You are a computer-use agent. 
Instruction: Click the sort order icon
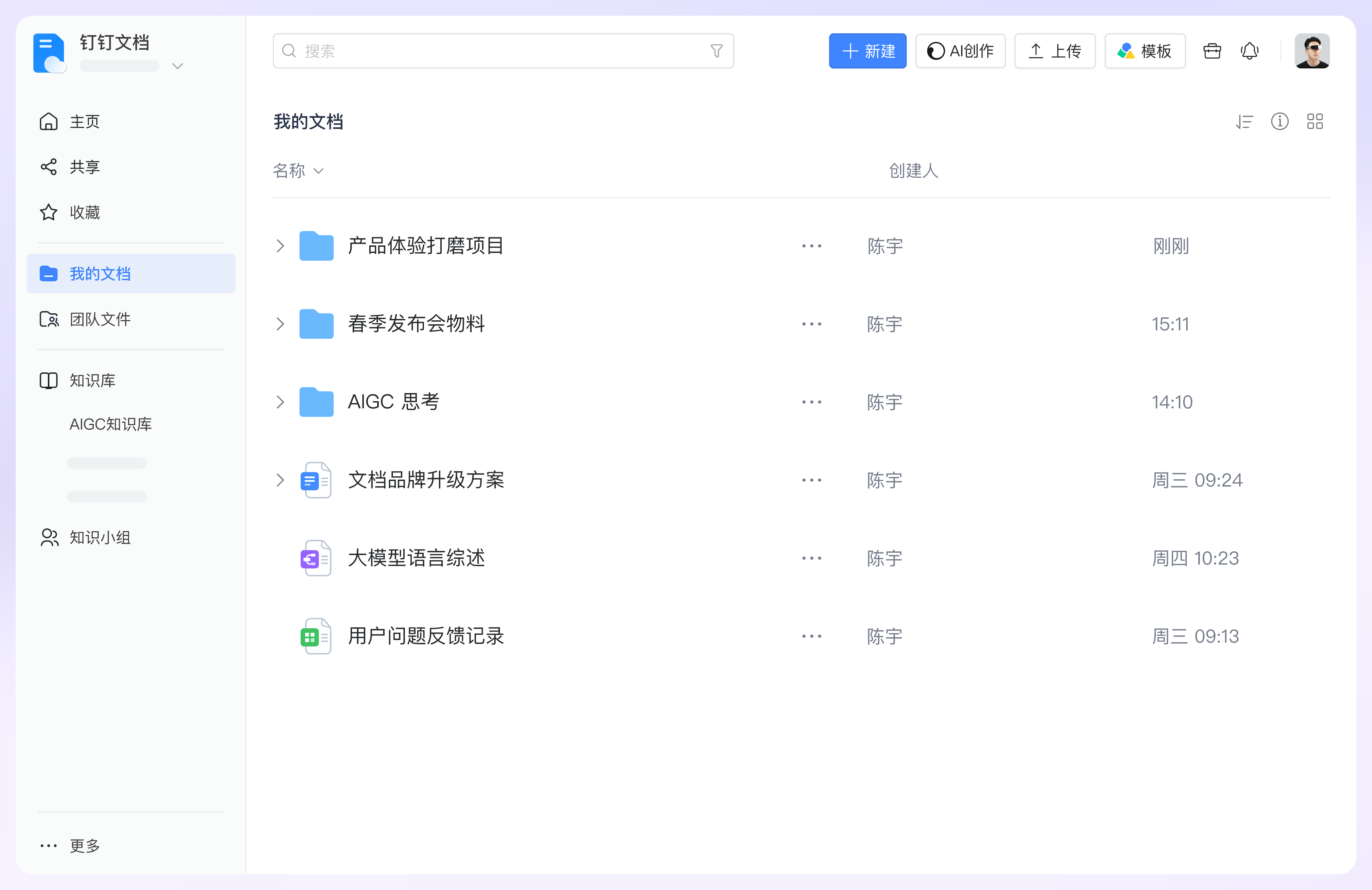click(1244, 122)
